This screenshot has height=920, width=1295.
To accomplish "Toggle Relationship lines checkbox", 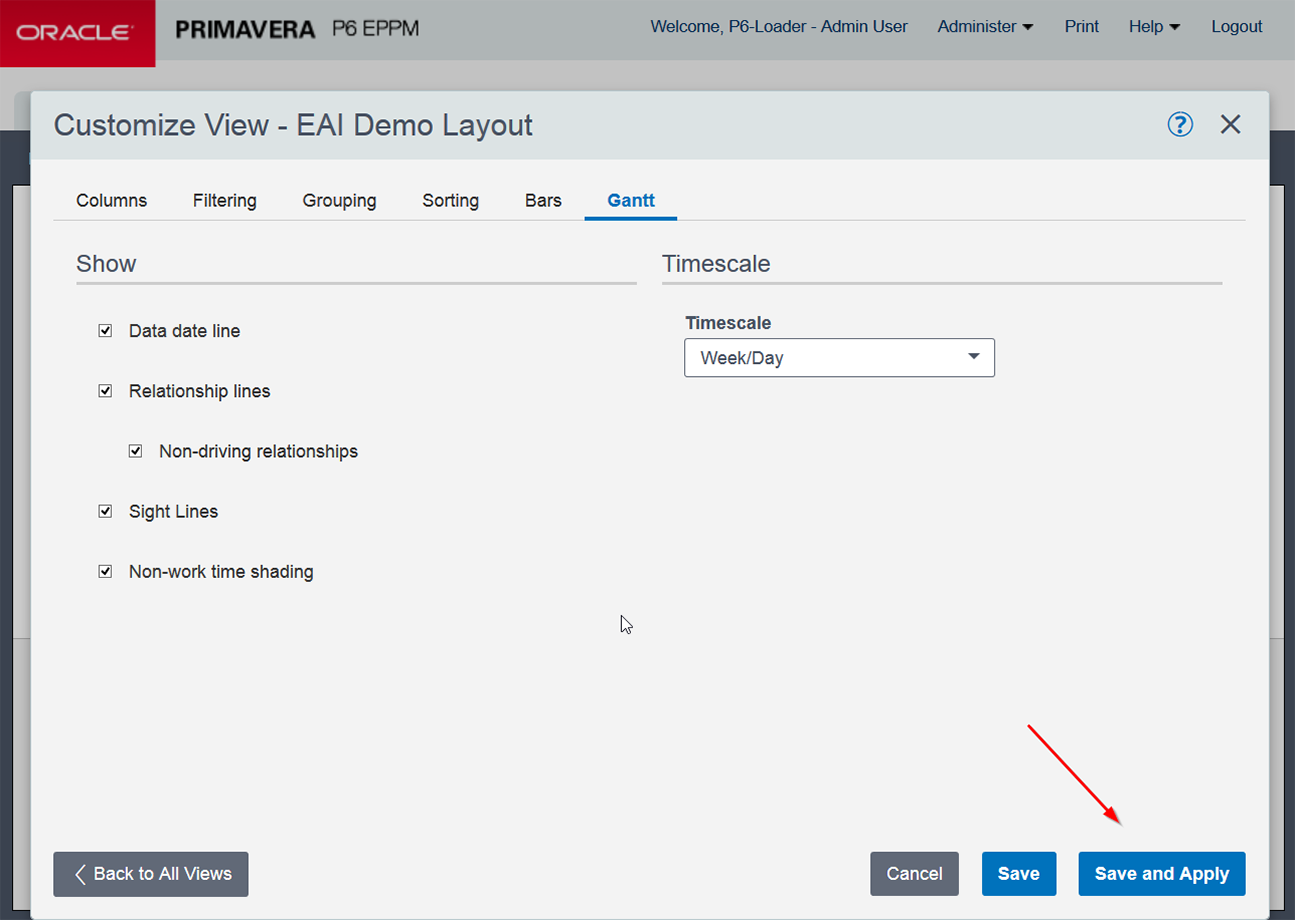I will (x=105, y=391).
